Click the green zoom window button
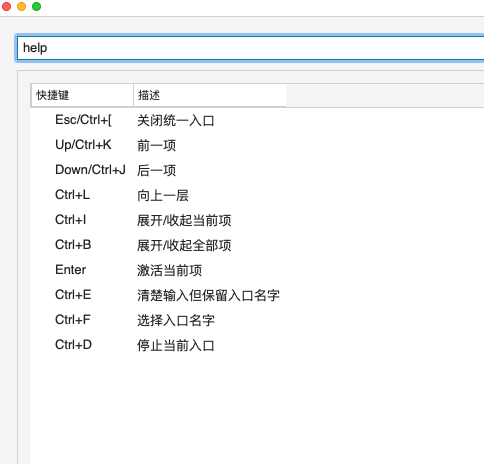 pyautogui.click(x=36, y=6)
